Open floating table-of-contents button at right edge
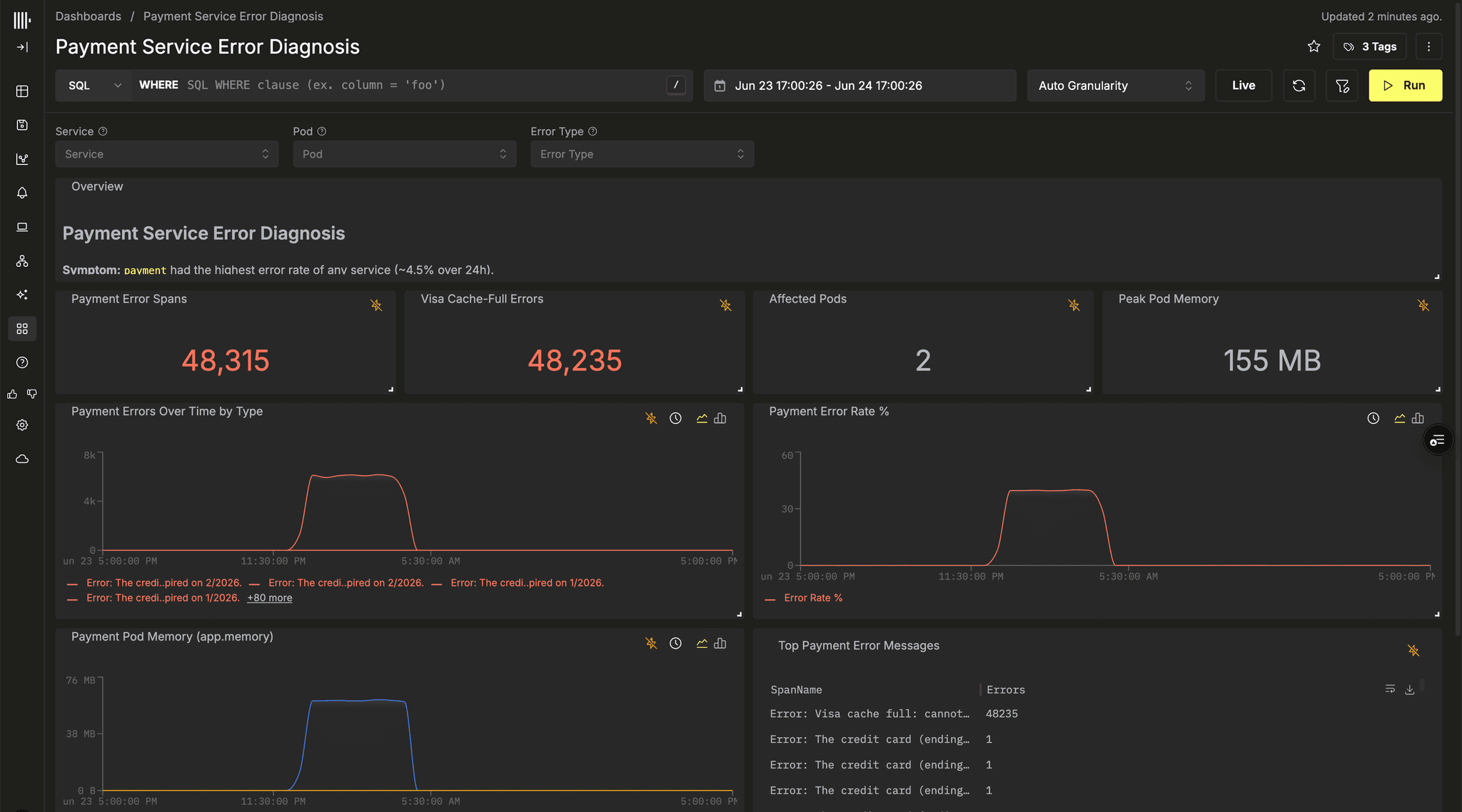The width and height of the screenshot is (1462, 812). (x=1437, y=440)
